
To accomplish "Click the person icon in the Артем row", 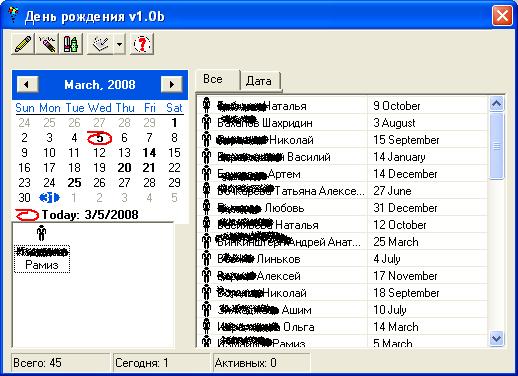I will (207, 173).
